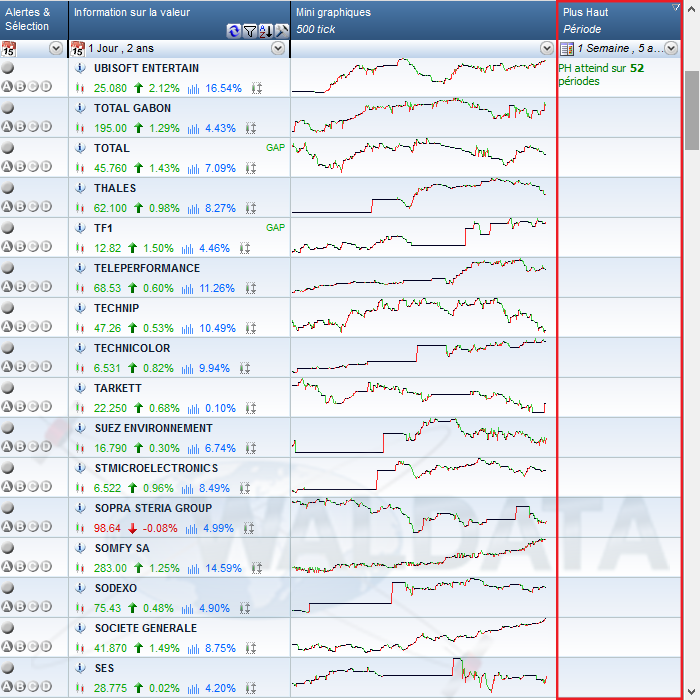This screenshot has height=700, width=700.
Task: Toggle alert circle for TOTAL
Action: point(8,148)
